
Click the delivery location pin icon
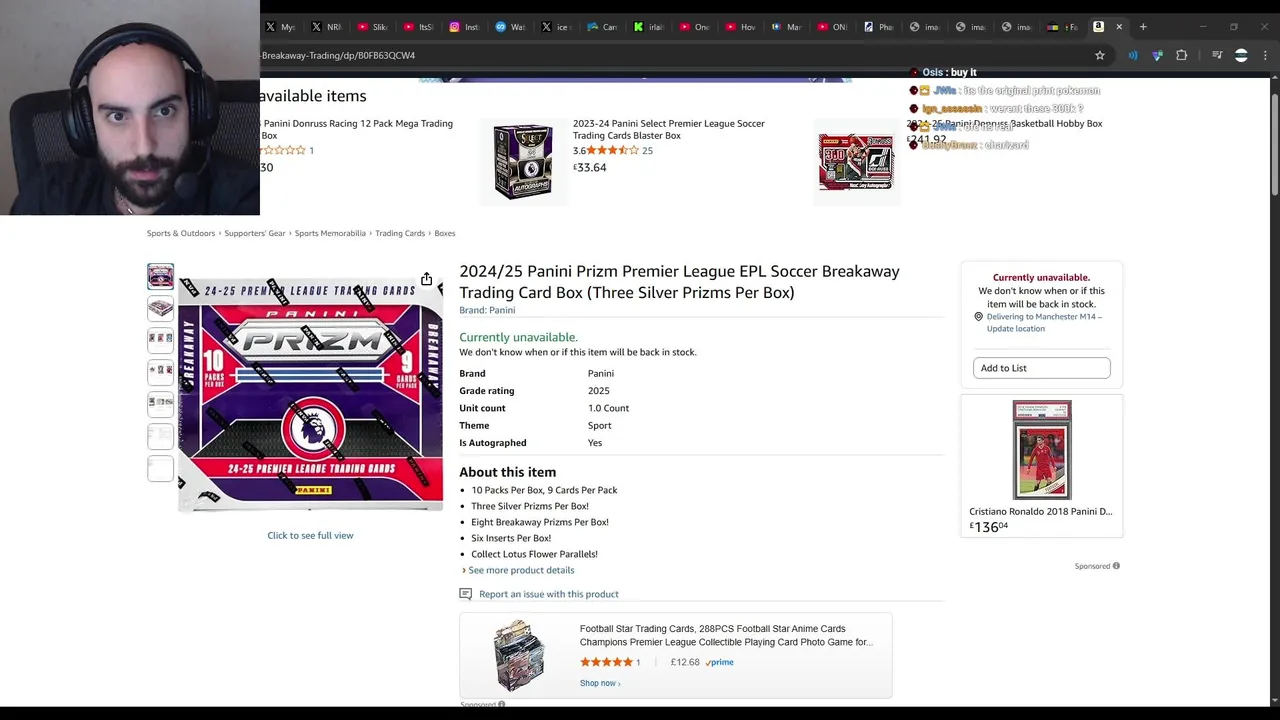click(x=978, y=317)
